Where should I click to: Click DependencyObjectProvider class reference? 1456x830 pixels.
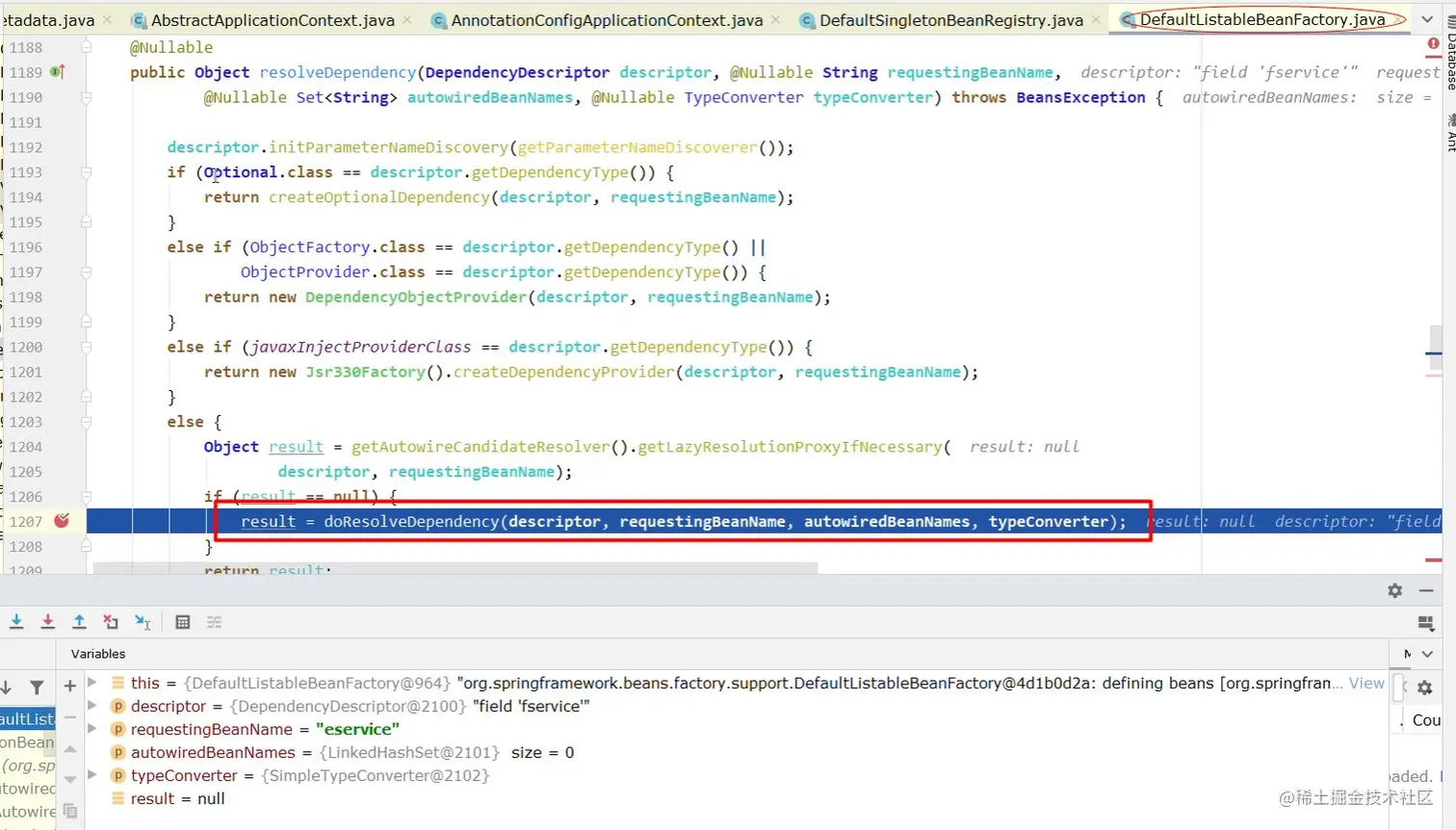pyautogui.click(x=416, y=297)
